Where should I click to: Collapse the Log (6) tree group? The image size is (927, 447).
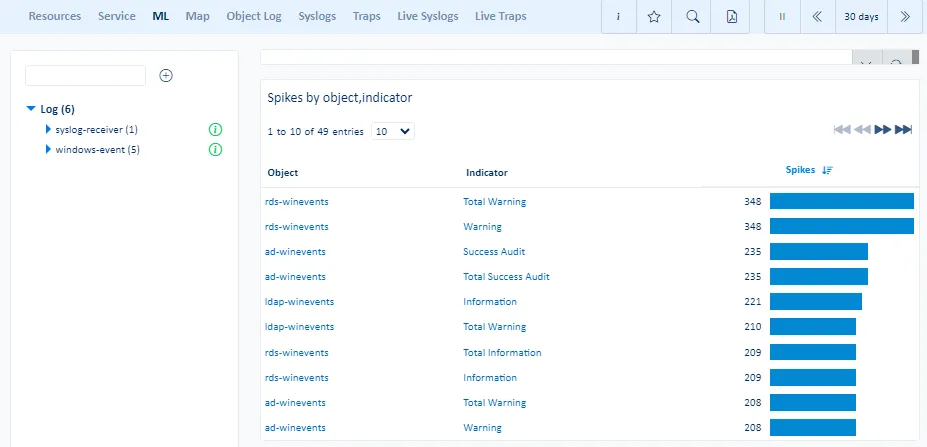[x=31, y=109]
